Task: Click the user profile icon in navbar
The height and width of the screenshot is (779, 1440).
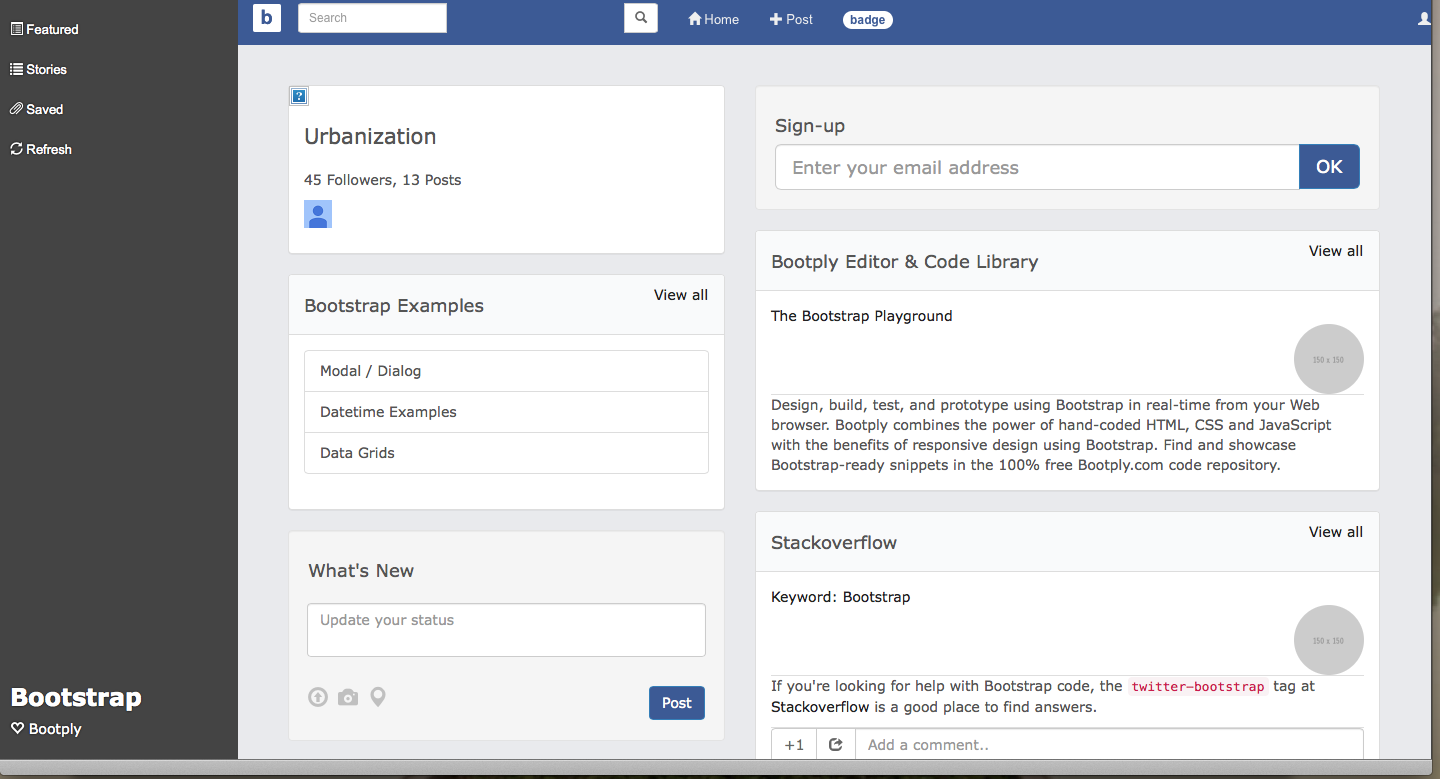Action: [1425, 19]
